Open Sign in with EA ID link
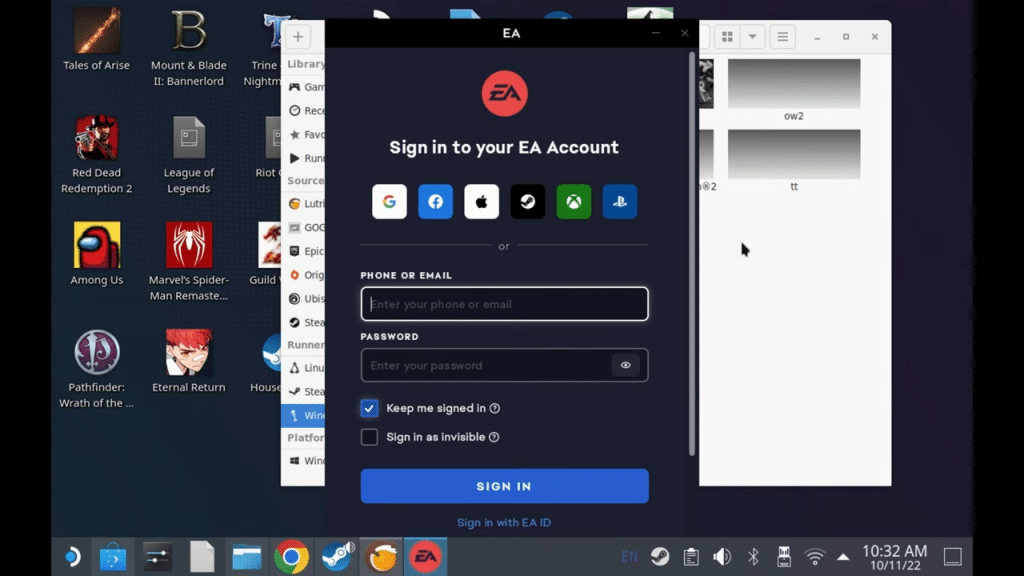 (504, 522)
